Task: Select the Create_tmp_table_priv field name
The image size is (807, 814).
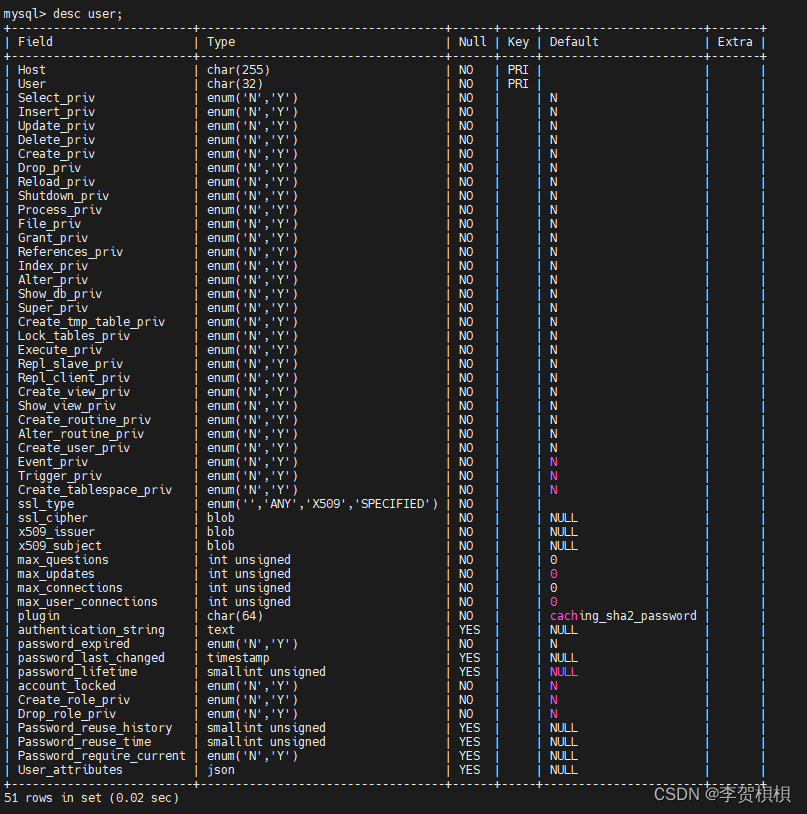Action: pos(92,322)
